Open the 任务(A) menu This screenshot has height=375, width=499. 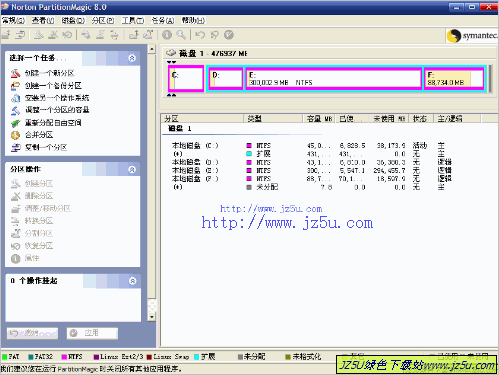click(163, 21)
